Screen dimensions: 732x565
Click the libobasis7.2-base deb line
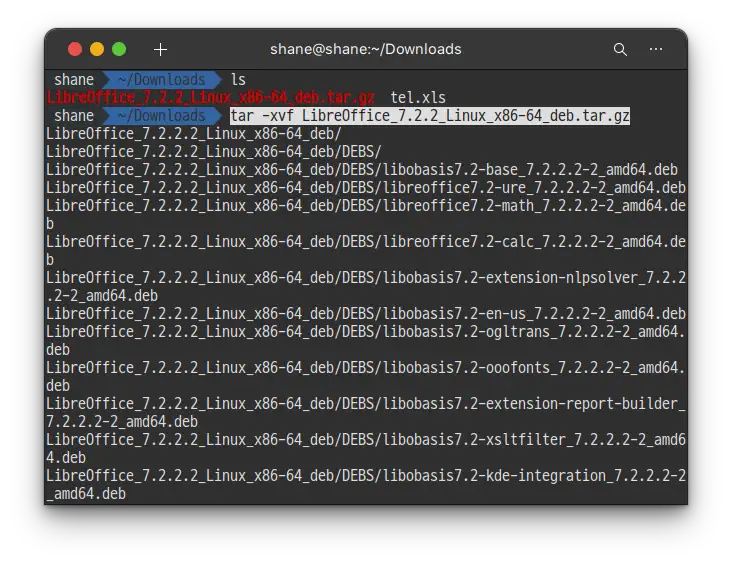[x=362, y=170]
